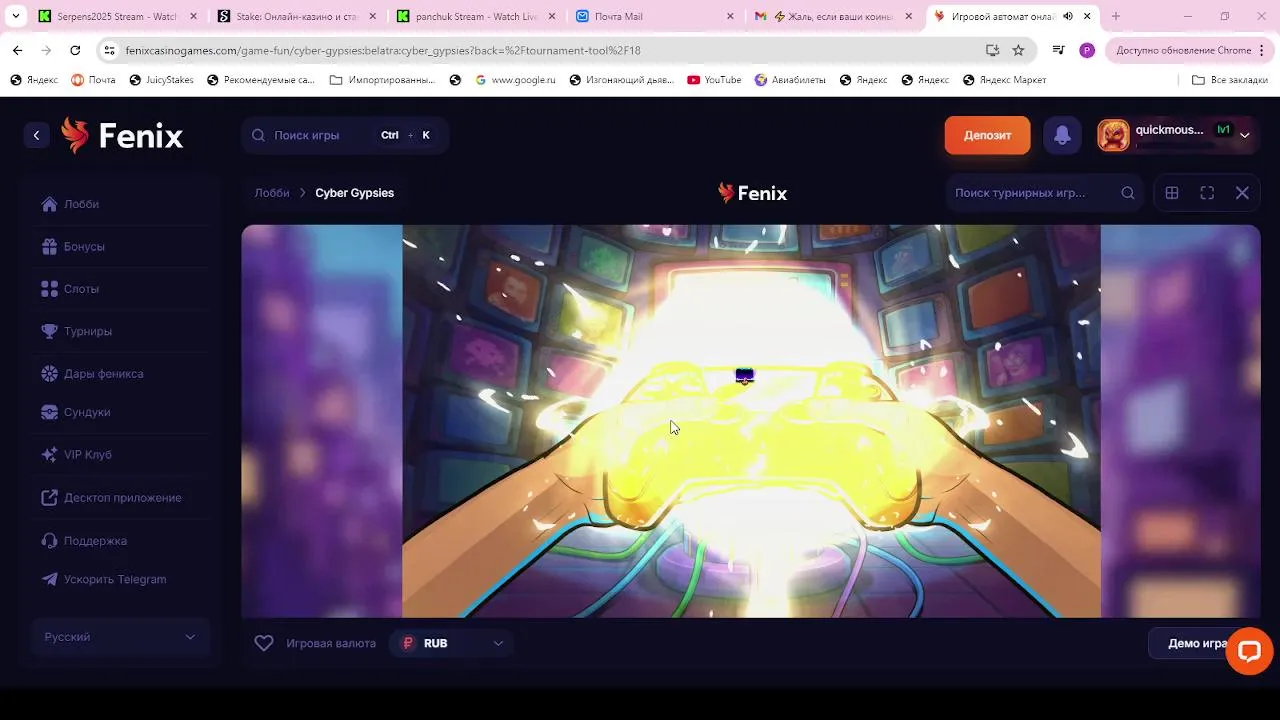1280x720 pixels.
Task: Open Почта bookmark
Action: point(93,80)
